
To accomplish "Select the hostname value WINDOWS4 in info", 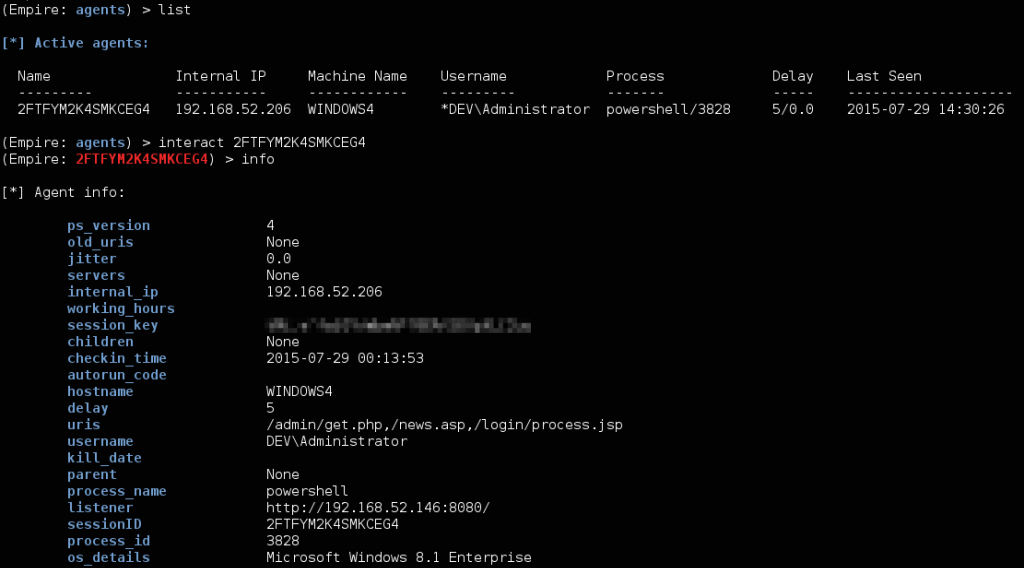I will (299, 391).
